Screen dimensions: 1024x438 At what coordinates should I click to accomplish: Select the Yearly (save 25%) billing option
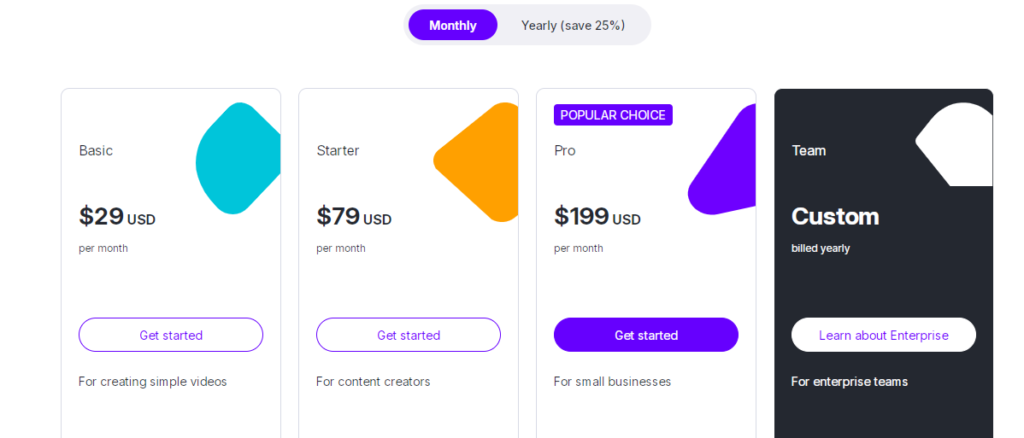pyautogui.click(x=573, y=25)
